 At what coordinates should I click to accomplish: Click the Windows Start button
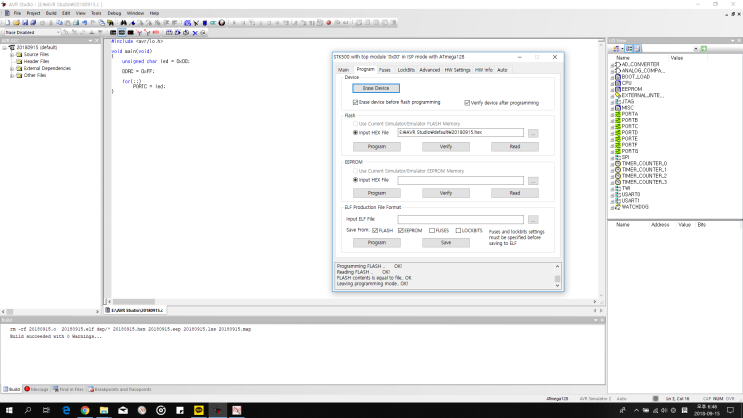[x=7, y=411]
